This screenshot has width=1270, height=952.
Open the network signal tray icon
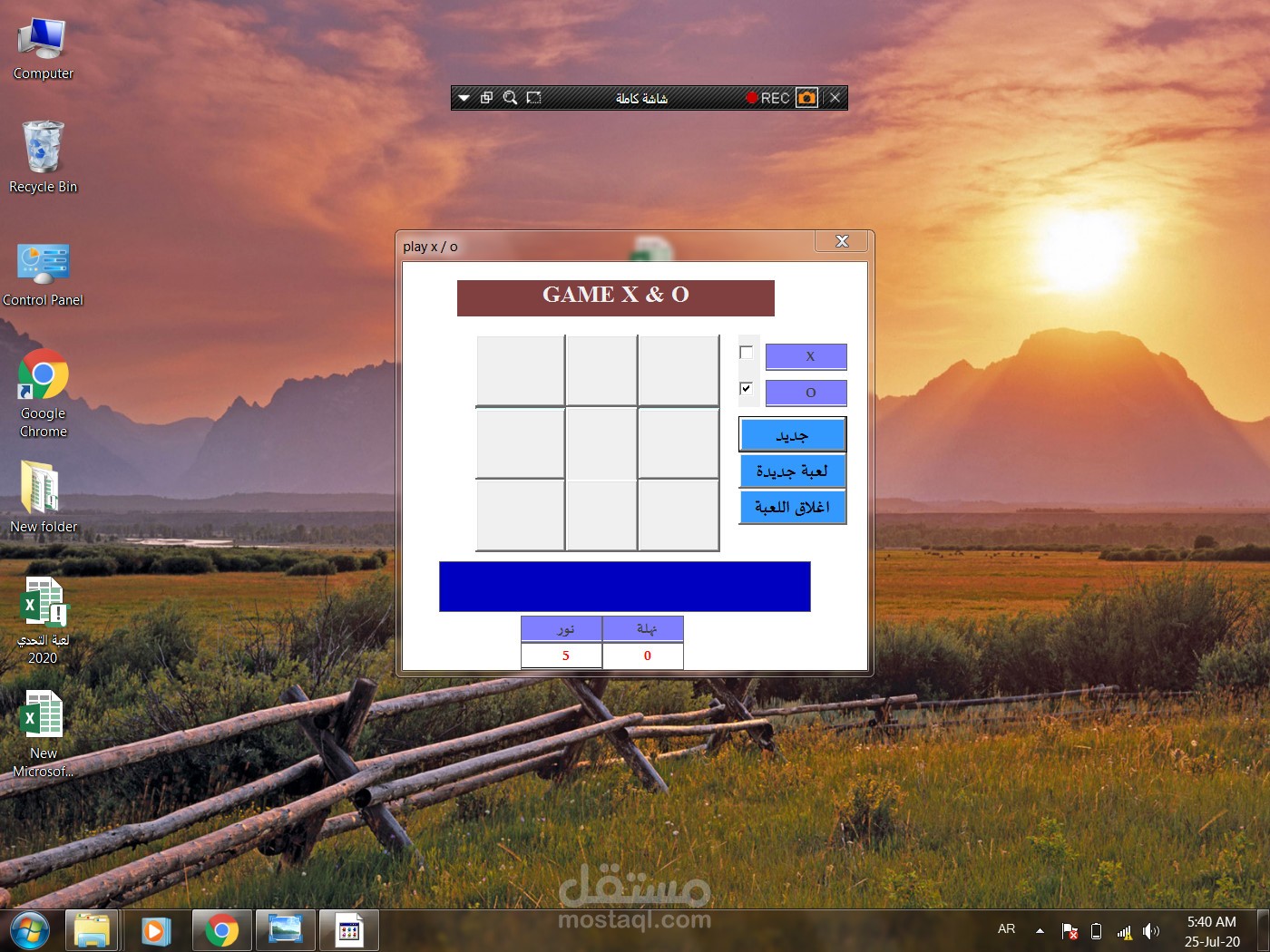click(x=1124, y=931)
